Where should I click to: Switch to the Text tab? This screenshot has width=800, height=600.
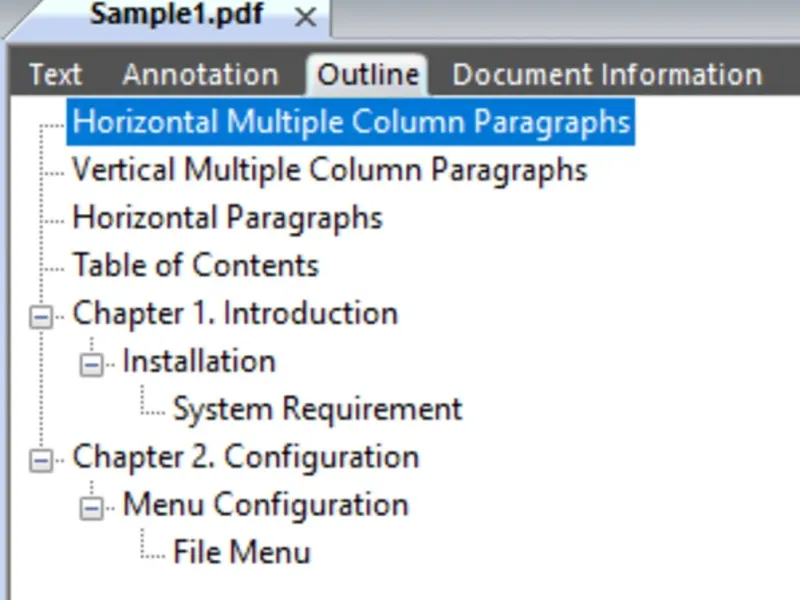point(55,75)
